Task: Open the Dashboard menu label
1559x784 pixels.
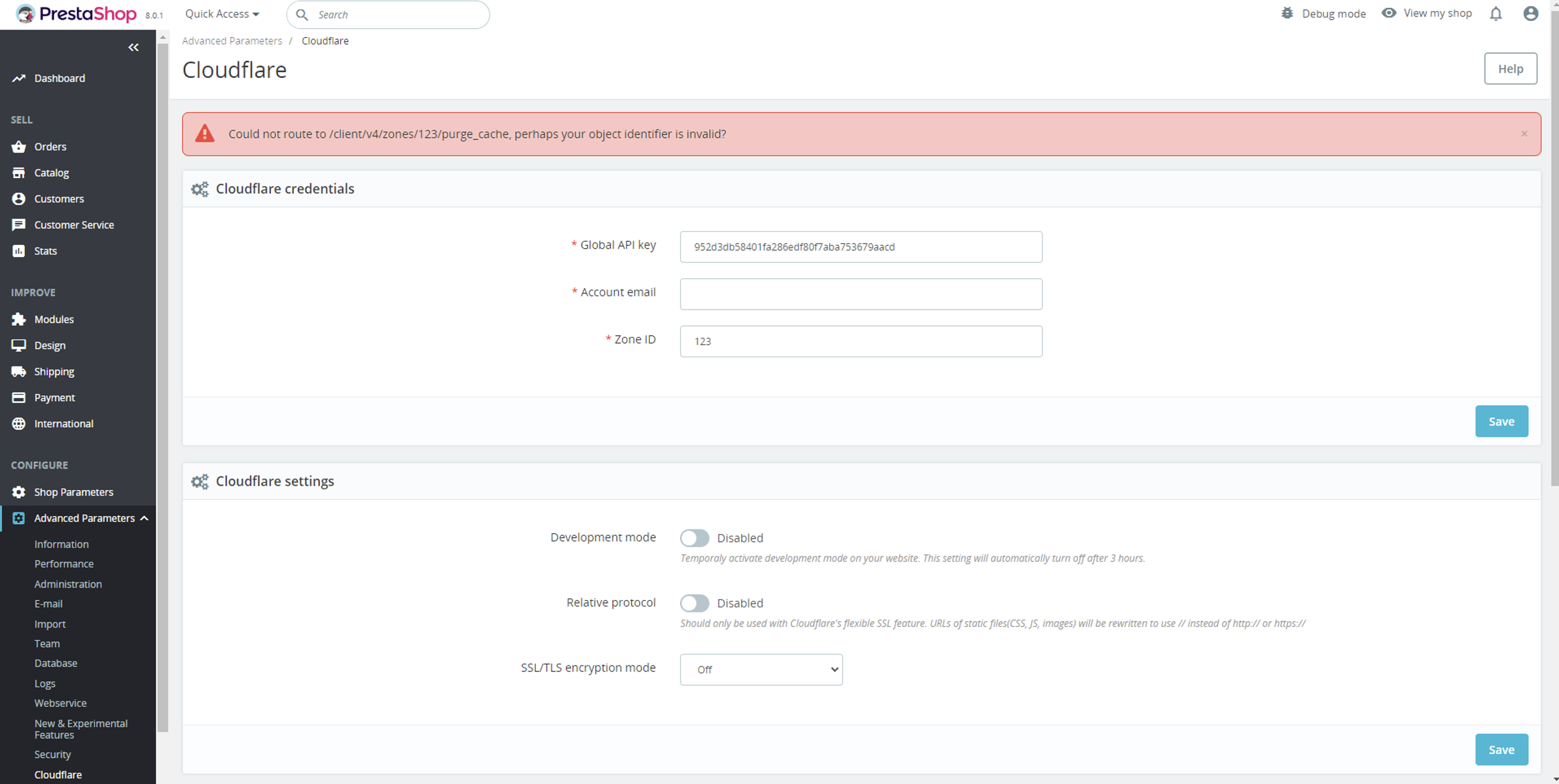Action: click(x=60, y=78)
